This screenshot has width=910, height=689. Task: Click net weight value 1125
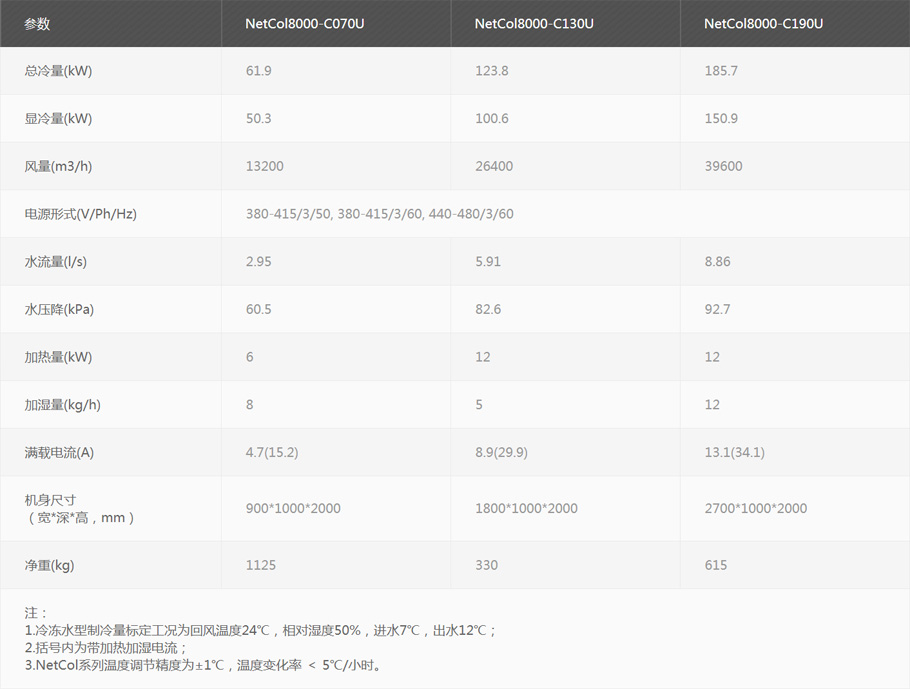pyautogui.click(x=261, y=565)
